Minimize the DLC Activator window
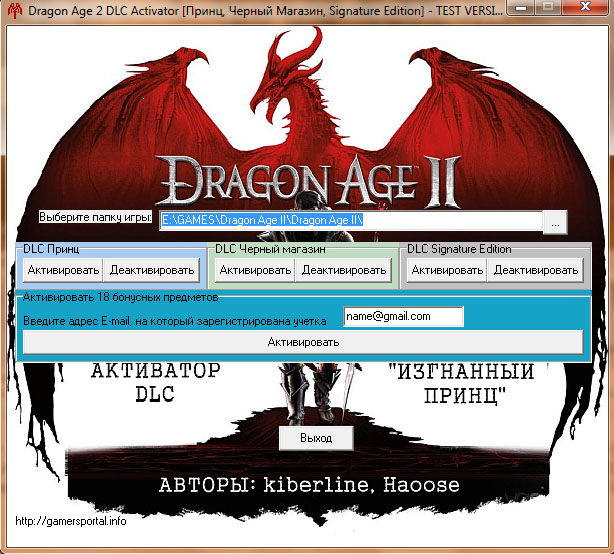 coord(521,7)
